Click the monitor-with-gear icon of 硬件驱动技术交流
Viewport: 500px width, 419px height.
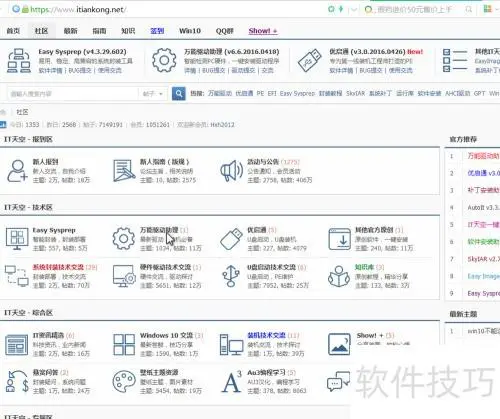pyautogui.click(x=124, y=276)
